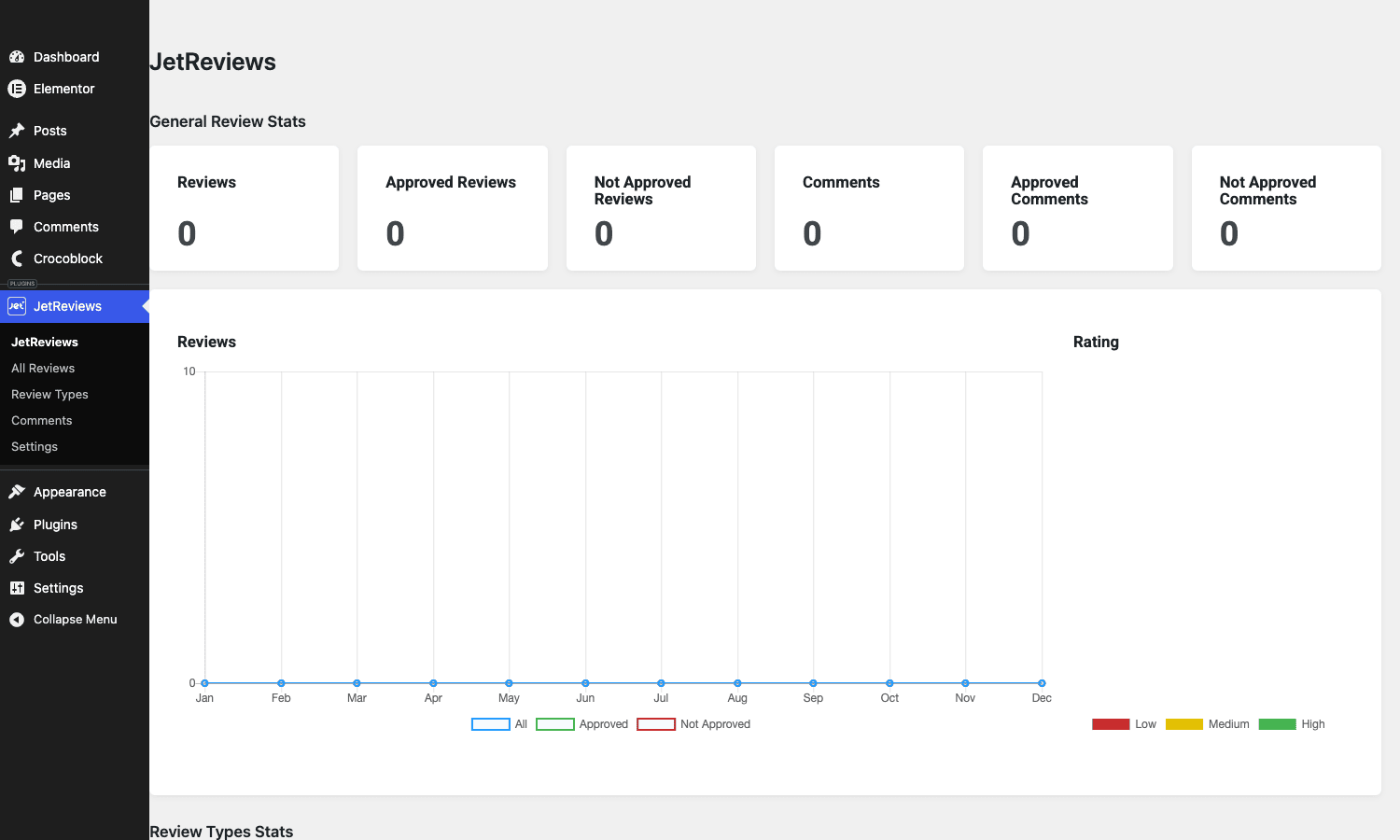Open the Media menu item
This screenshot has height=840, width=1400.
click(x=75, y=163)
